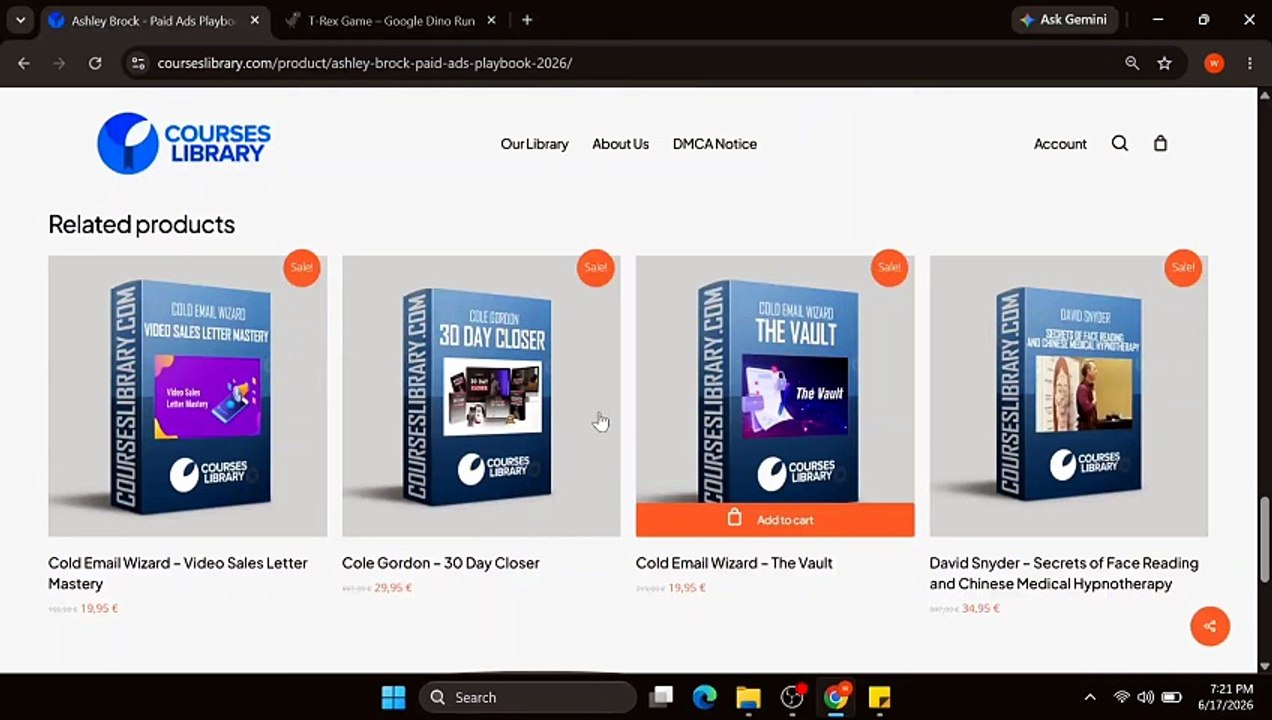Open the About Us menu item
The height and width of the screenshot is (720, 1272).
620,144
